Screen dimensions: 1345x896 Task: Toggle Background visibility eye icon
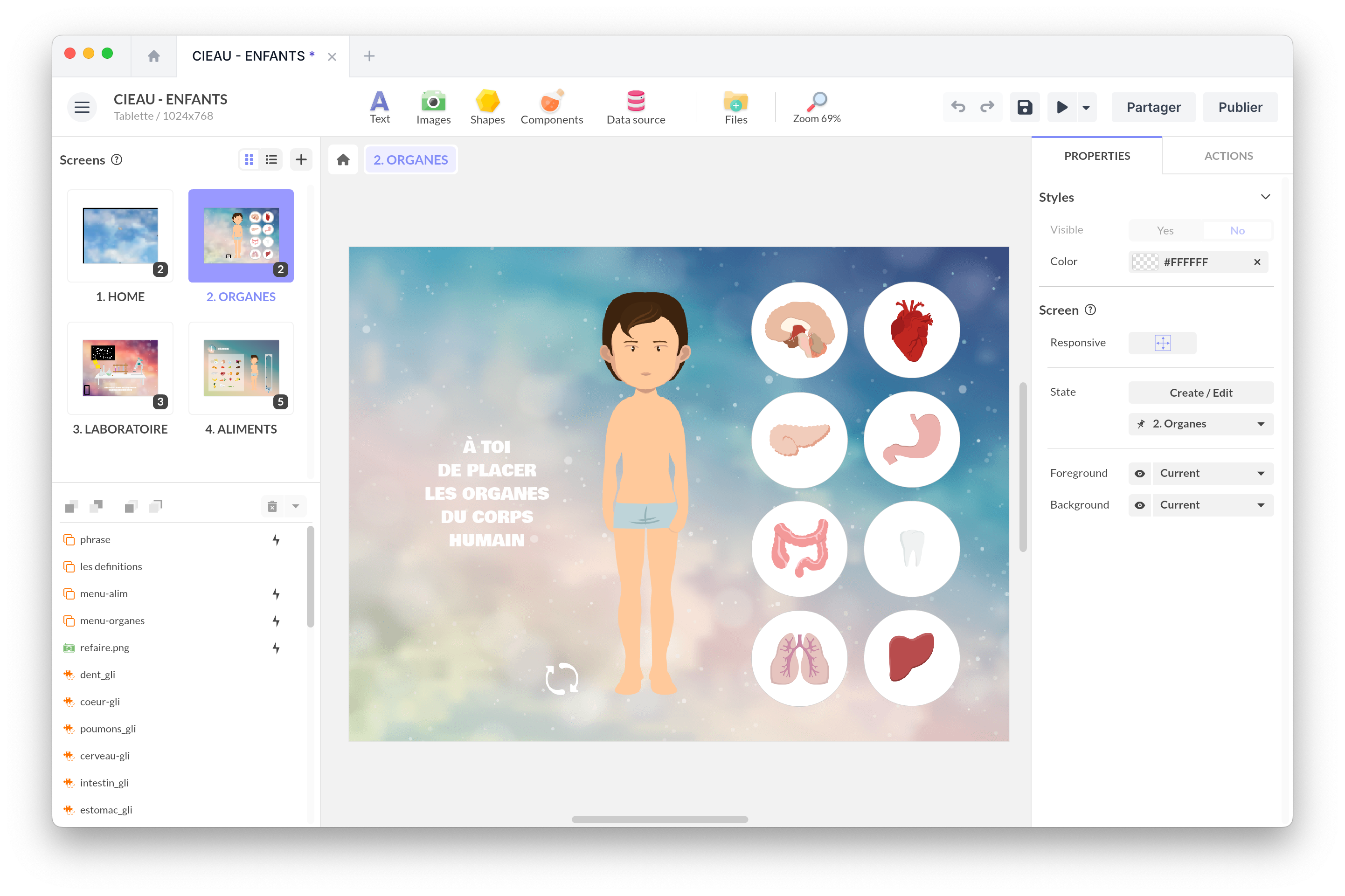tap(1140, 504)
